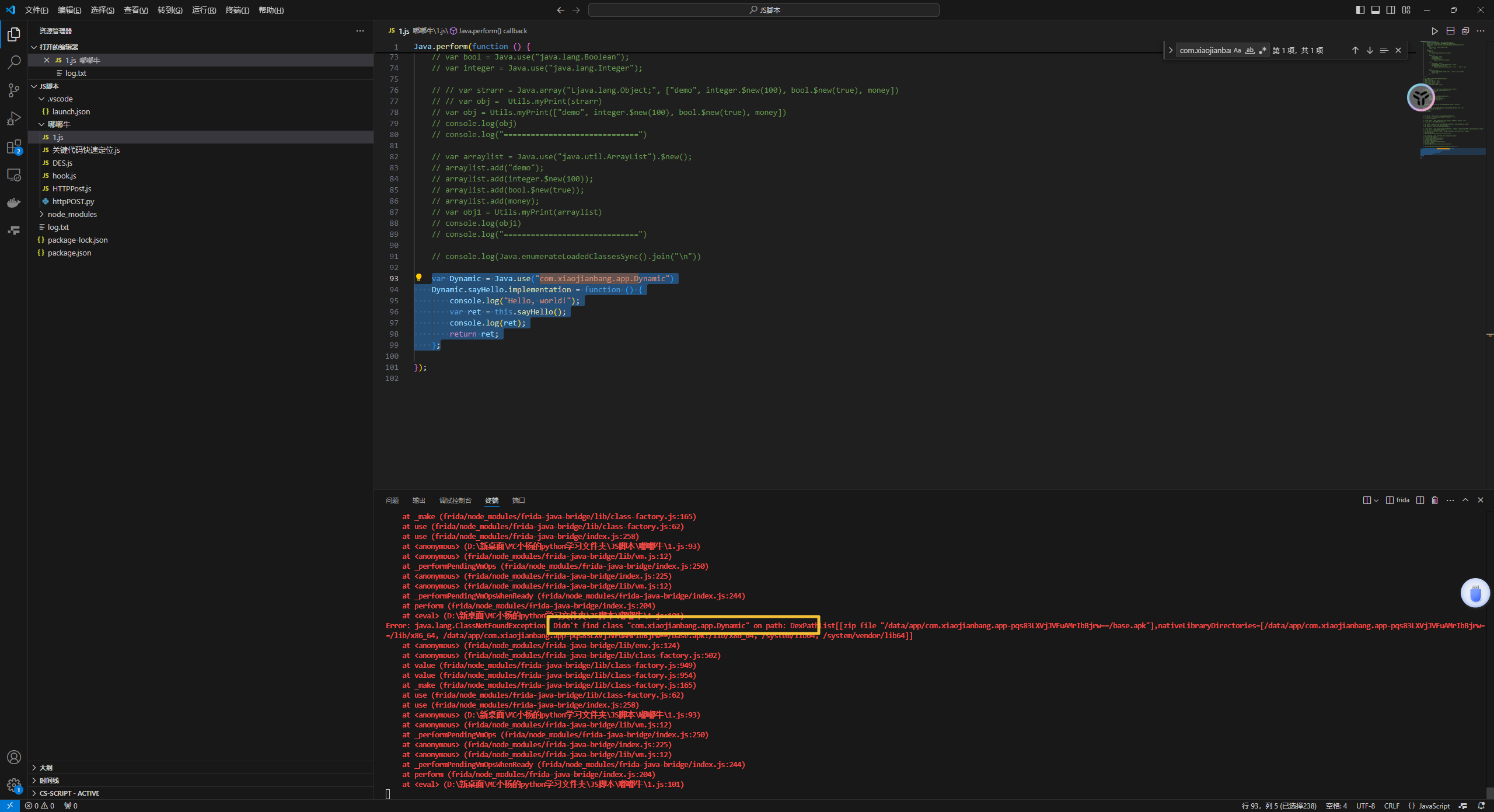Viewport: 1494px width, 812px height.
Task: Collapse the .vscode folder
Action: (x=60, y=99)
